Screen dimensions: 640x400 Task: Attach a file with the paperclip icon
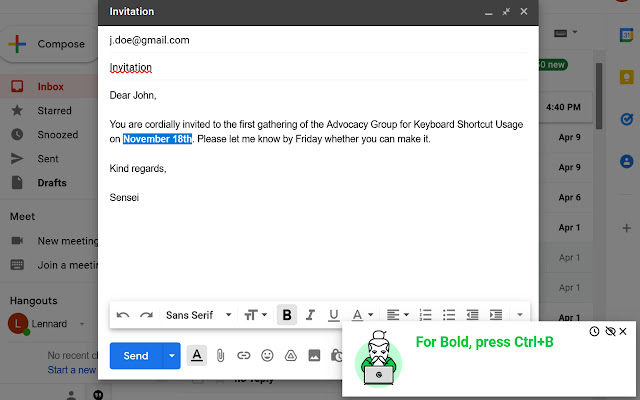[220, 356]
